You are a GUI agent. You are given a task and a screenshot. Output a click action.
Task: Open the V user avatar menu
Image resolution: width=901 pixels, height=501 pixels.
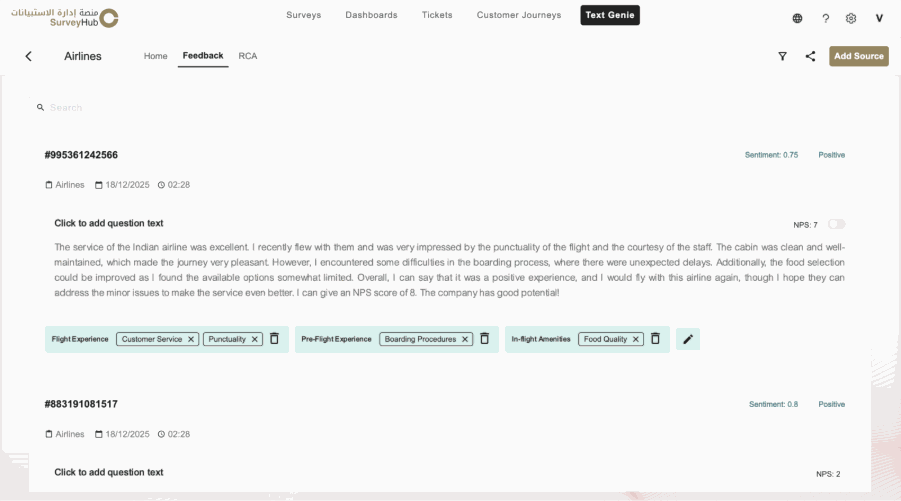879,18
